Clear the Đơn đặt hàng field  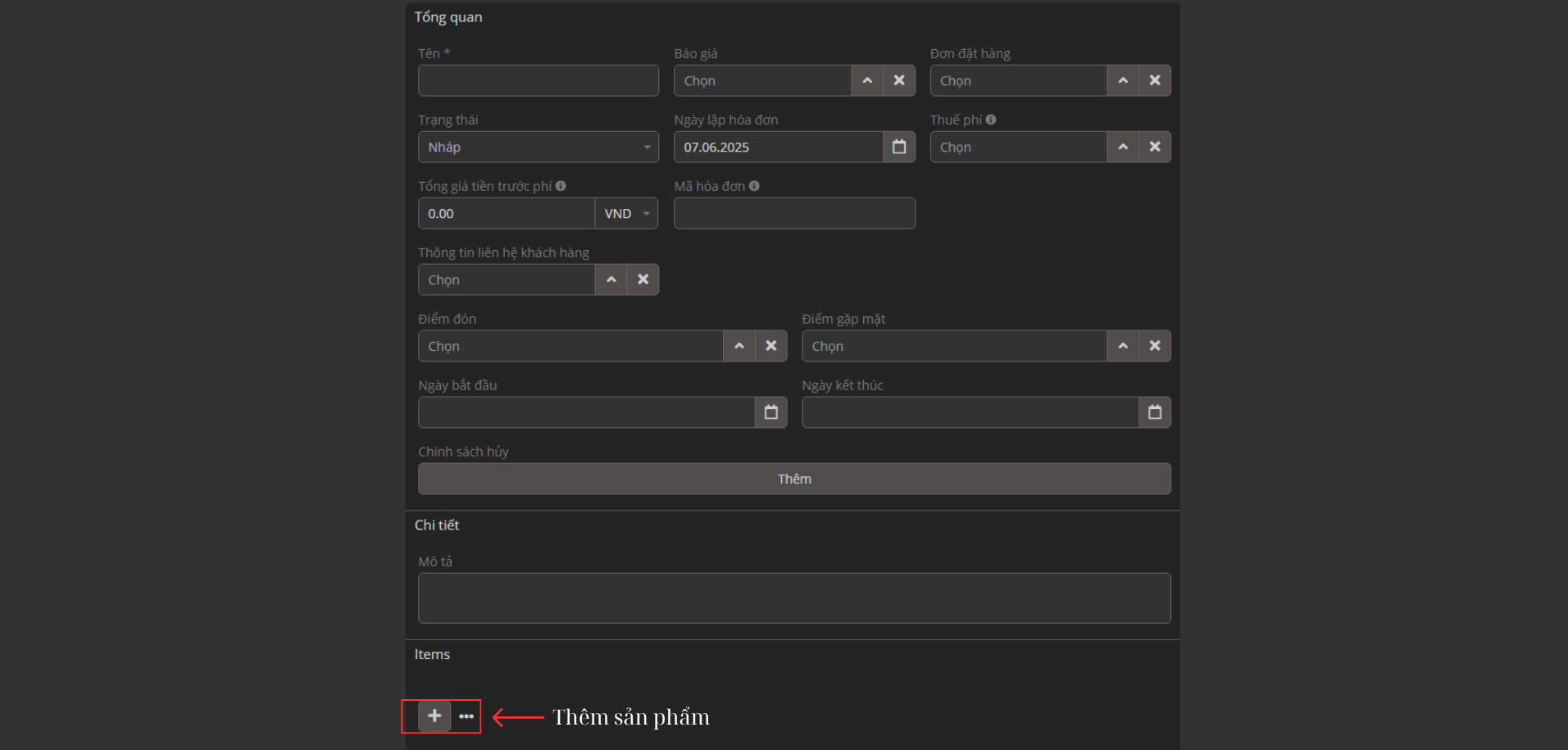pyautogui.click(x=1154, y=80)
